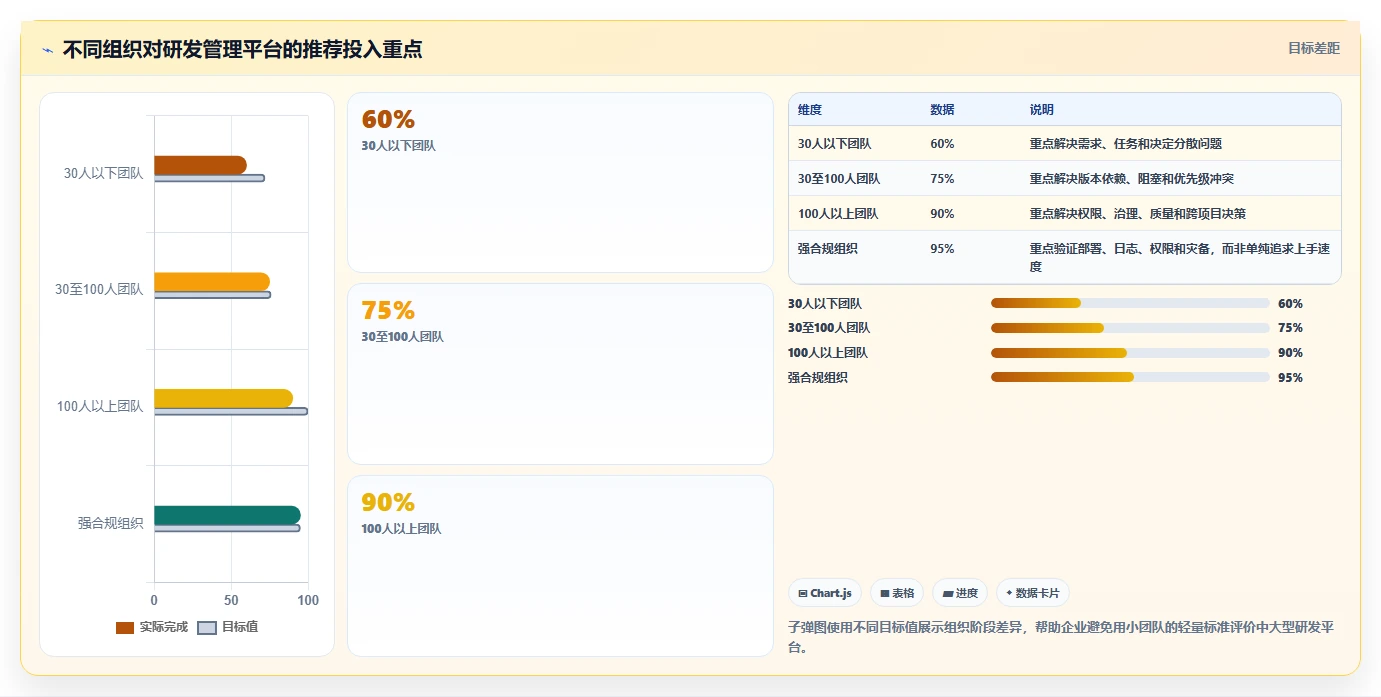Click the 维度 column header
1381x697 pixels.
(x=810, y=110)
